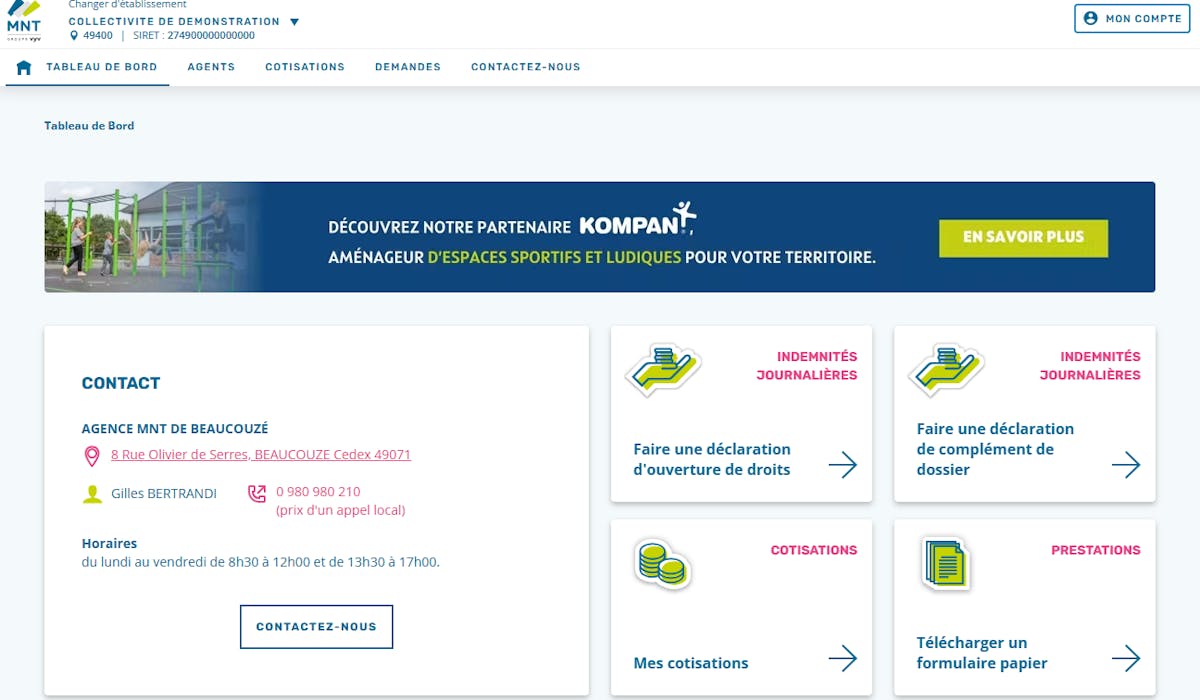Click the documents icon on the Prestations card

point(944,562)
